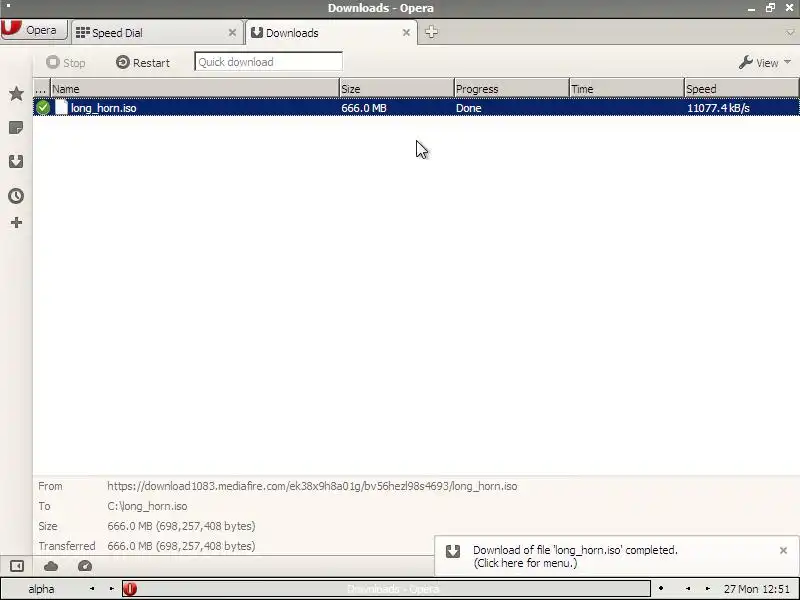Viewport: 800px width, 600px height.
Task: Minimize the Opera window
Action: point(752,8)
